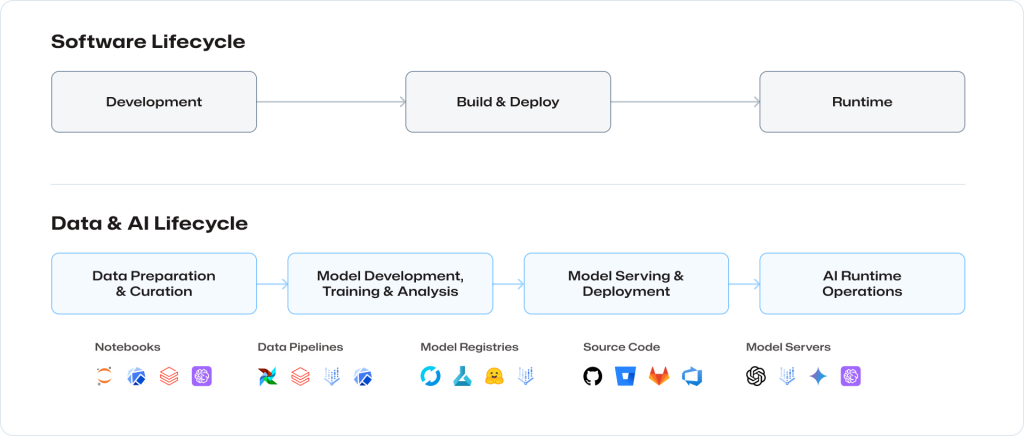Click the Hugging Face emoji icon
Screen dimensions: 1024x436
pos(495,376)
